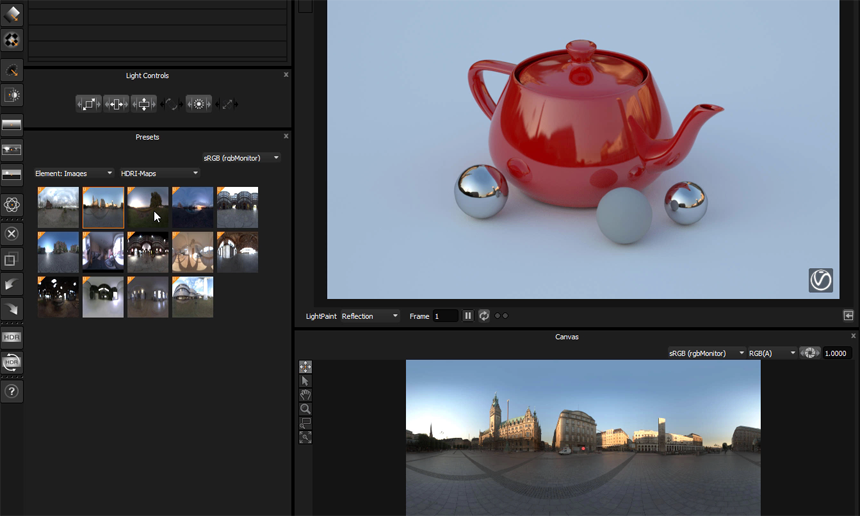This screenshot has width=860, height=516.
Task: Click the redo curved arrow icon
Action: [12, 309]
